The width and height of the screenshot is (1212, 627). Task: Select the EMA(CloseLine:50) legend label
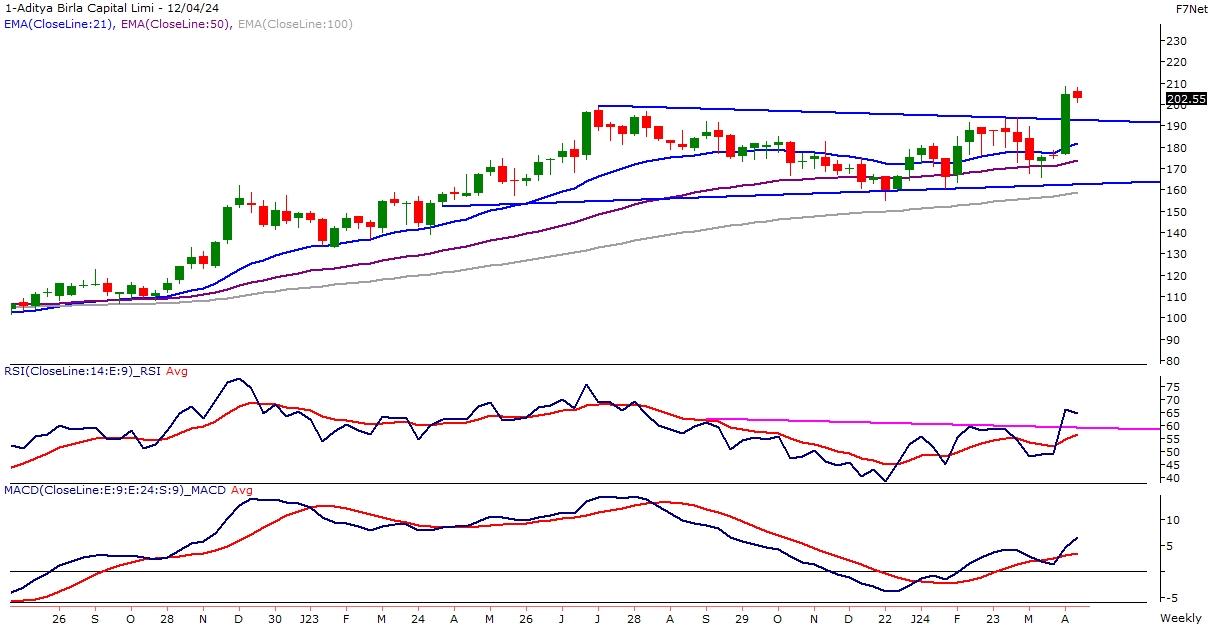(x=176, y=23)
